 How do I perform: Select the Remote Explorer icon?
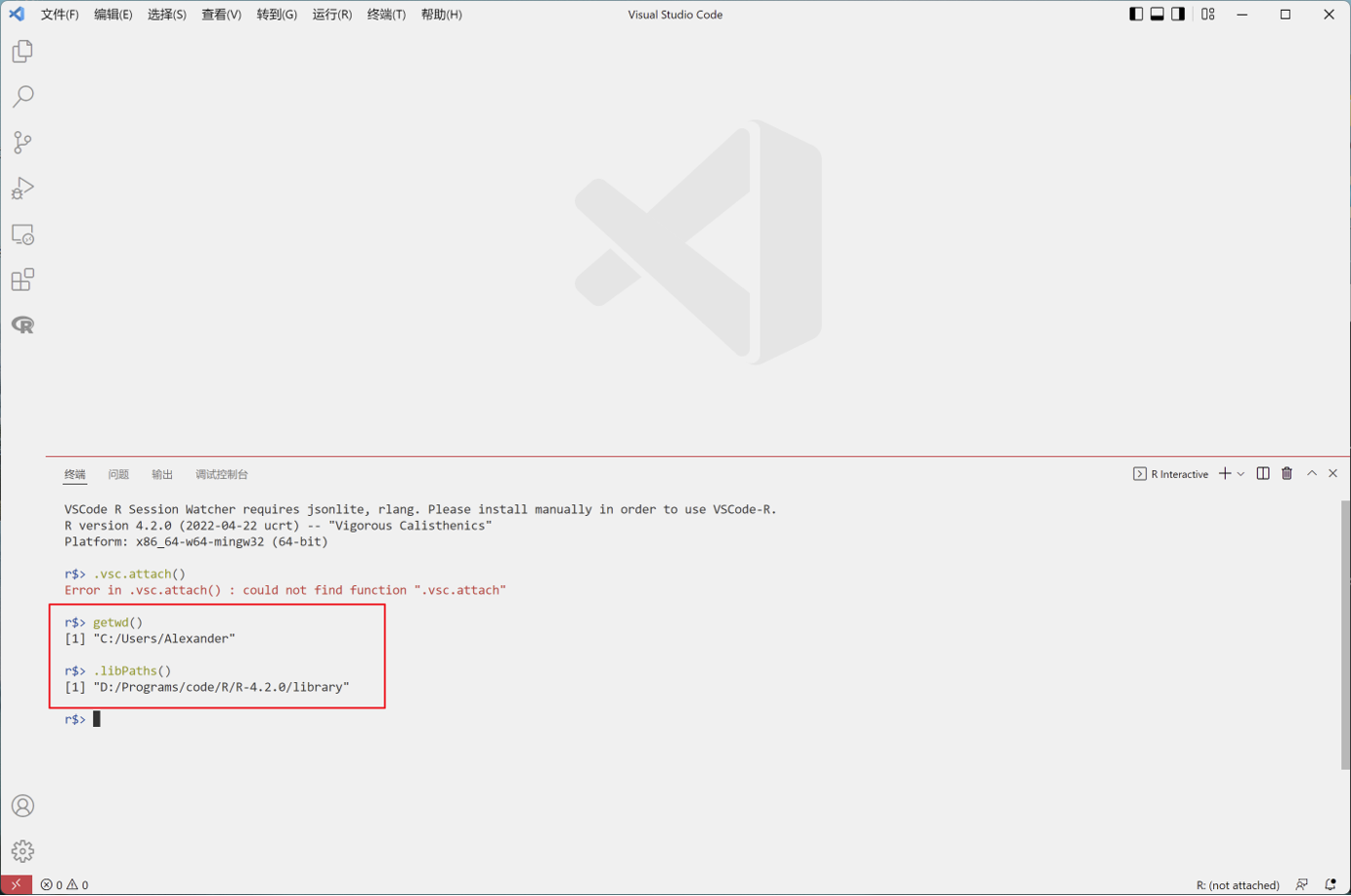pos(22,234)
